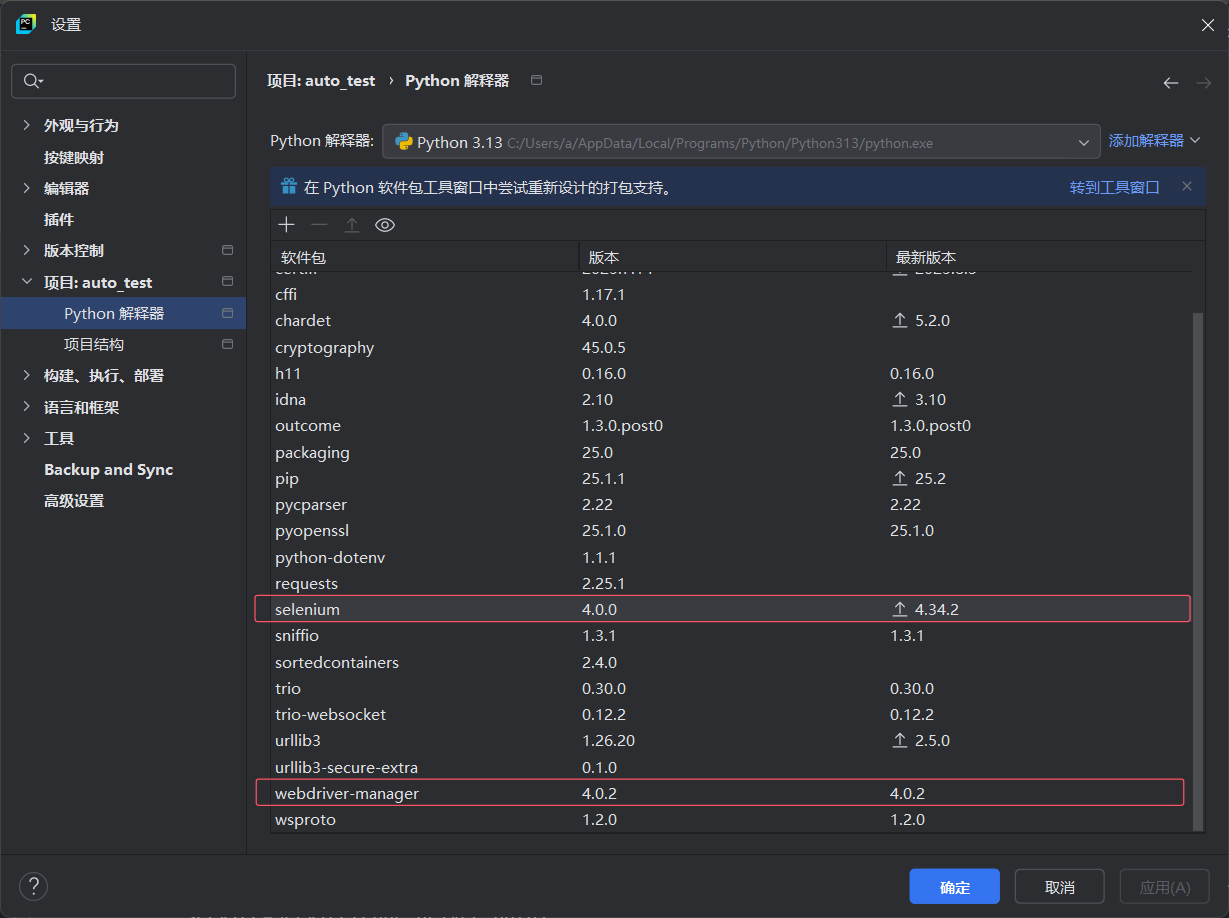
Task: Select the pip package row
Action: [x=731, y=478]
